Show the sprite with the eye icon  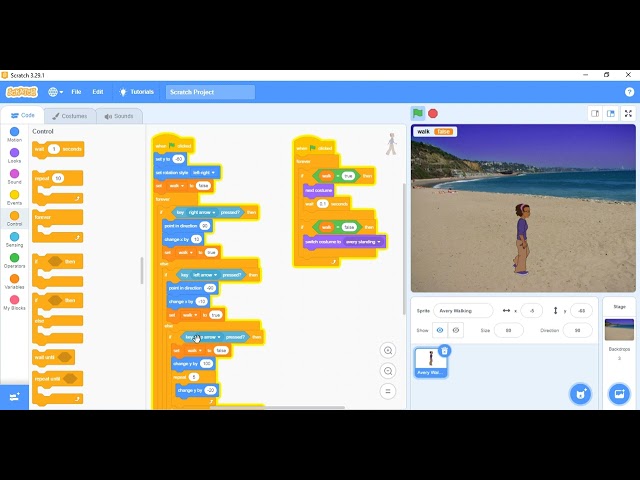click(x=440, y=330)
